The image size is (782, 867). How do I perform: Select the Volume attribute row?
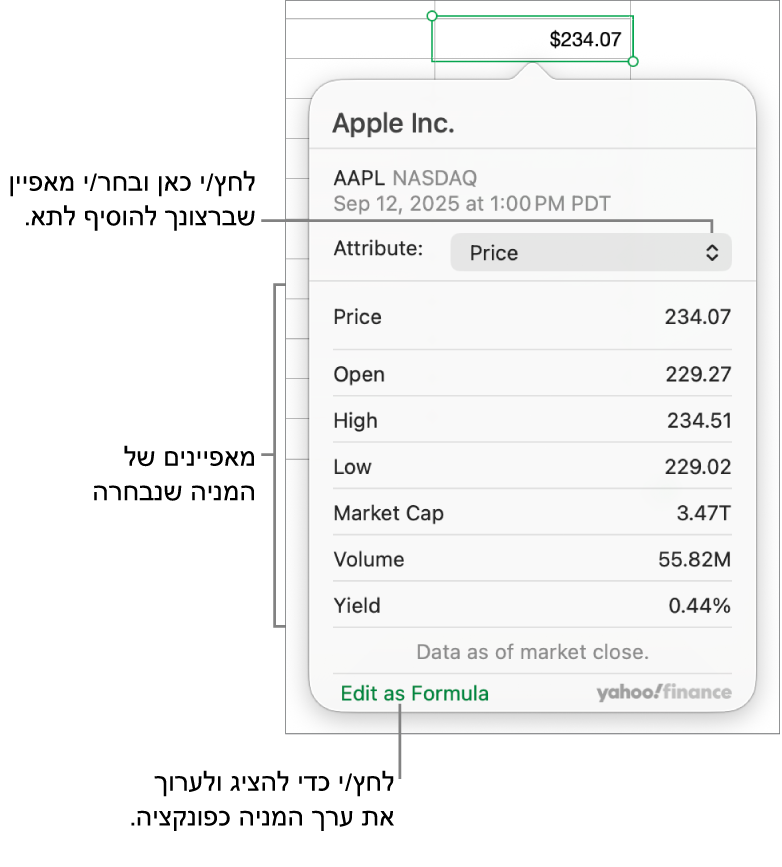532,559
